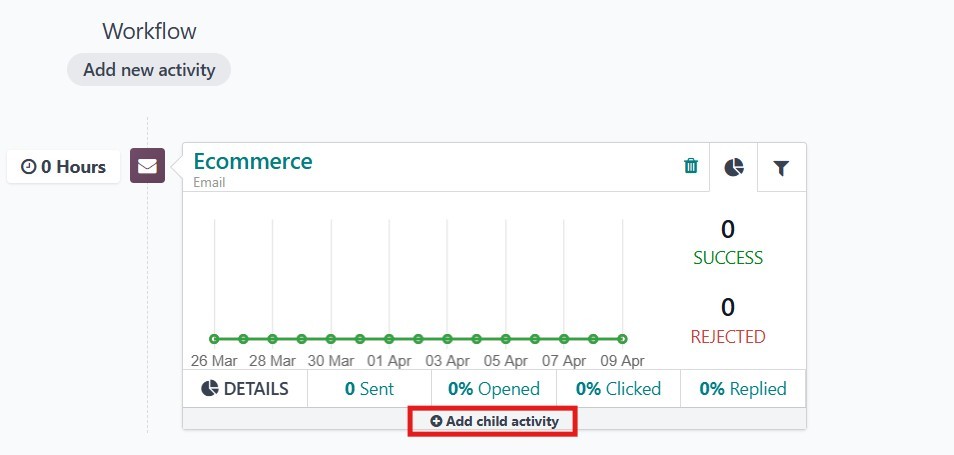Click the trash icon to delete Ecommerce activity

(x=691, y=166)
